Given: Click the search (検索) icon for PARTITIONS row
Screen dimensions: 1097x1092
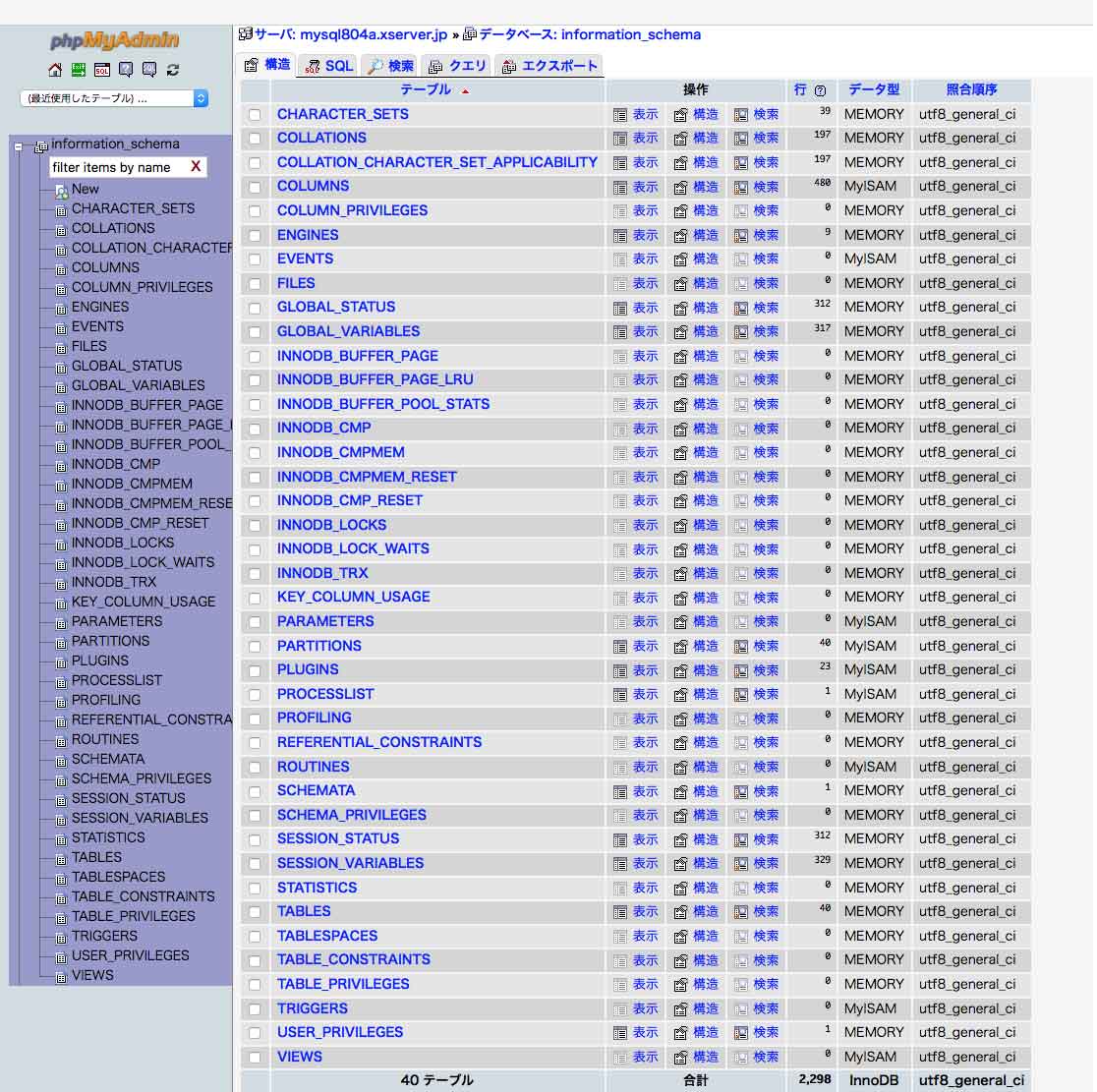Looking at the screenshot, I should click(741, 647).
